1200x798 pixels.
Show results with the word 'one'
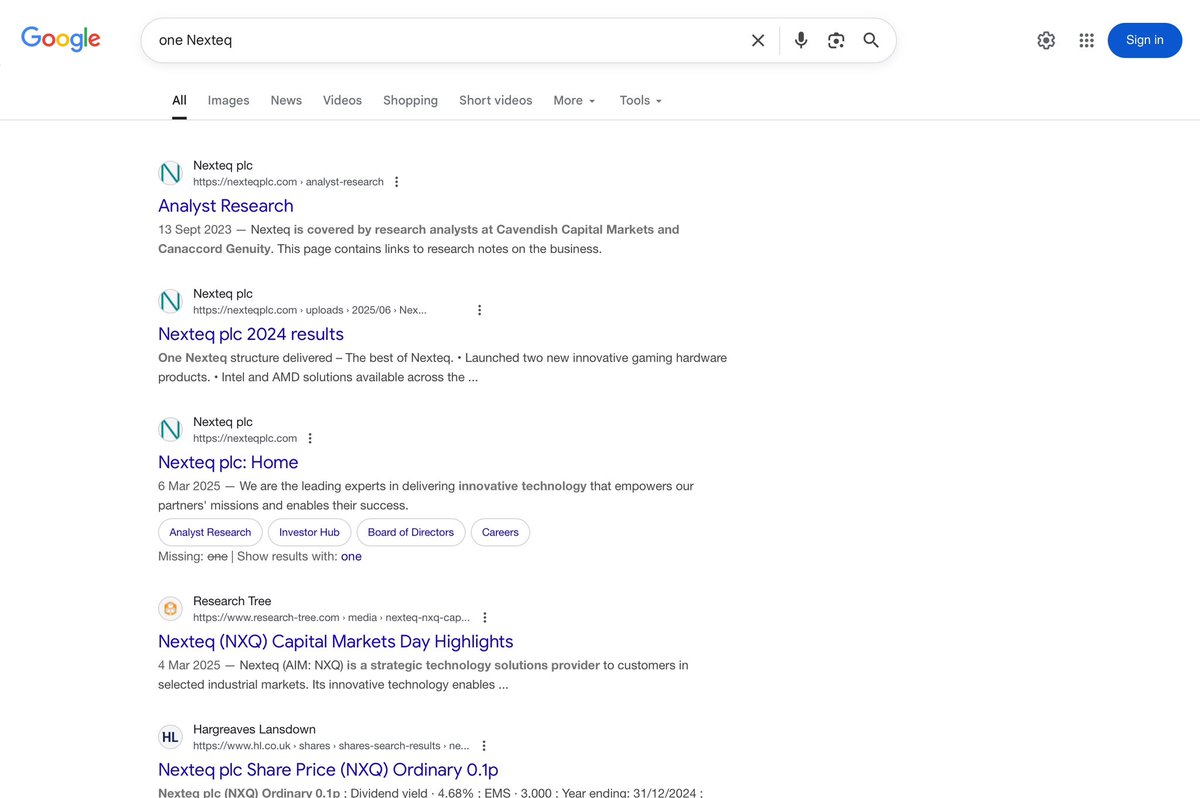point(351,556)
